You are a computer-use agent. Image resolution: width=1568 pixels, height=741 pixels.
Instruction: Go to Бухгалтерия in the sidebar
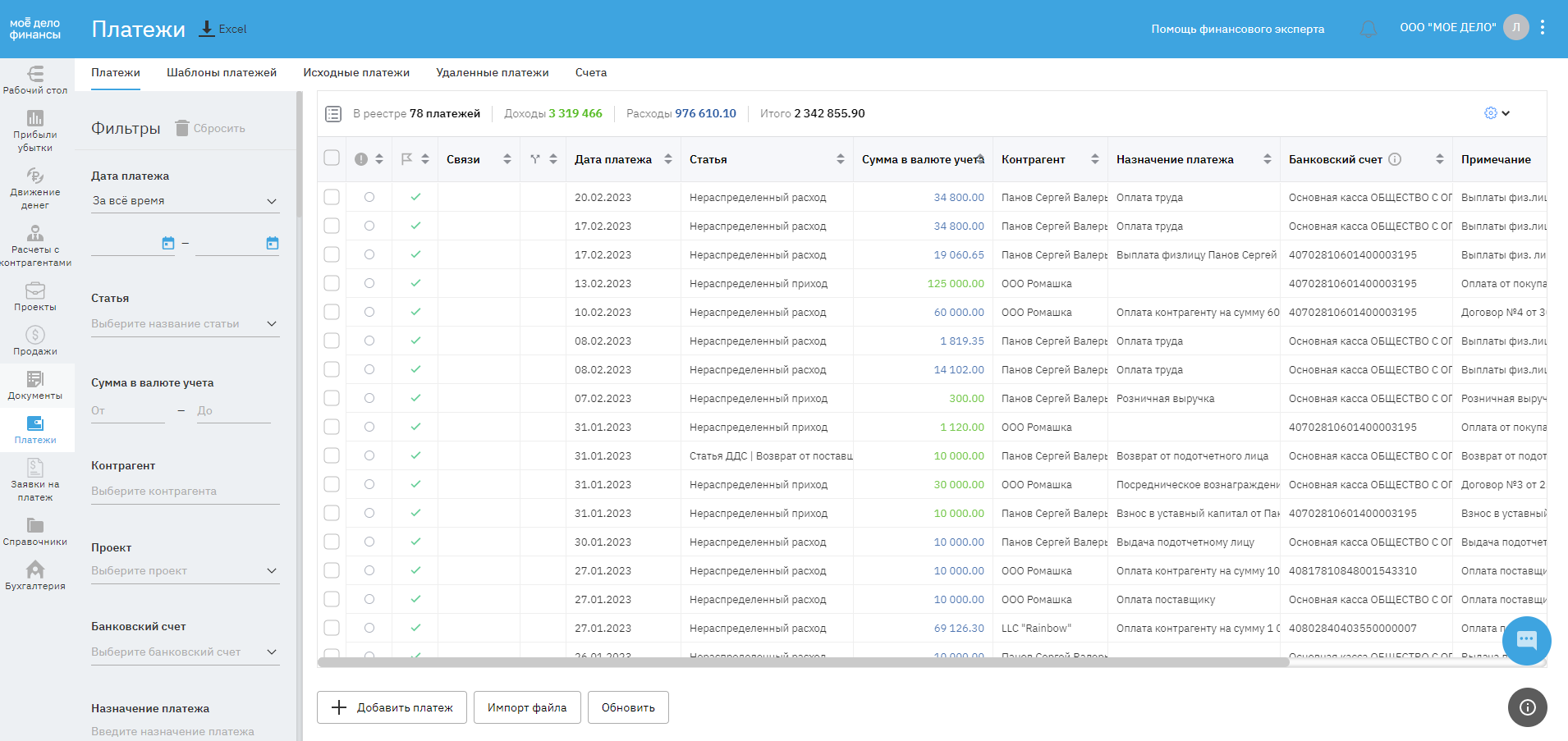point(35,574)
